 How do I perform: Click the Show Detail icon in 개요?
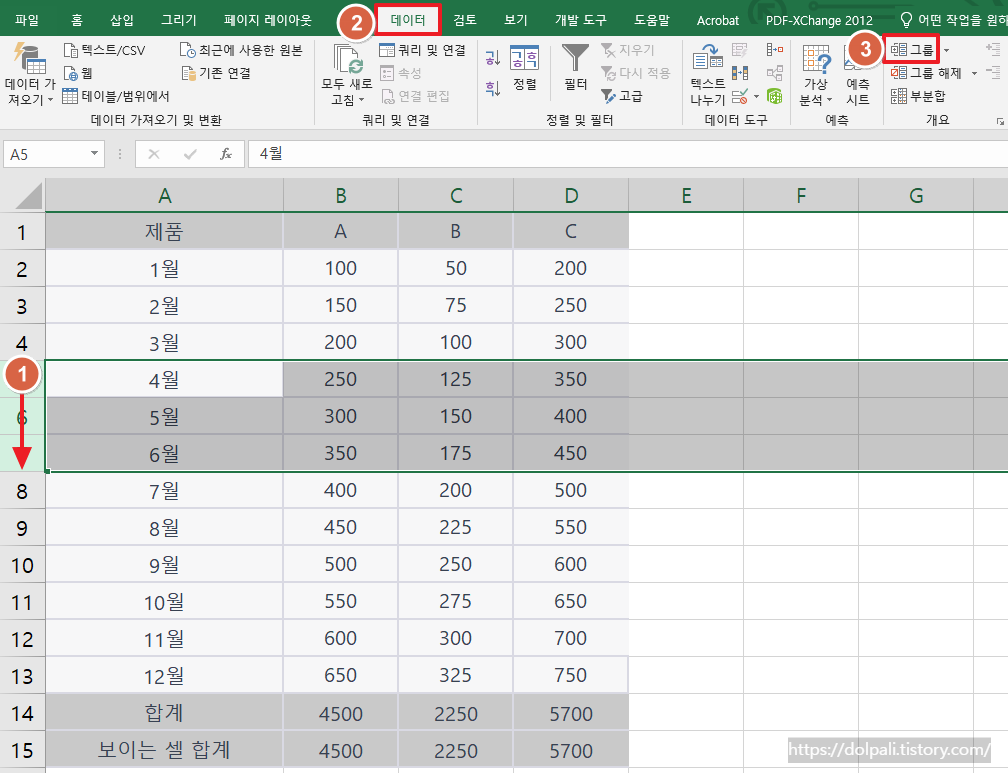993,49
